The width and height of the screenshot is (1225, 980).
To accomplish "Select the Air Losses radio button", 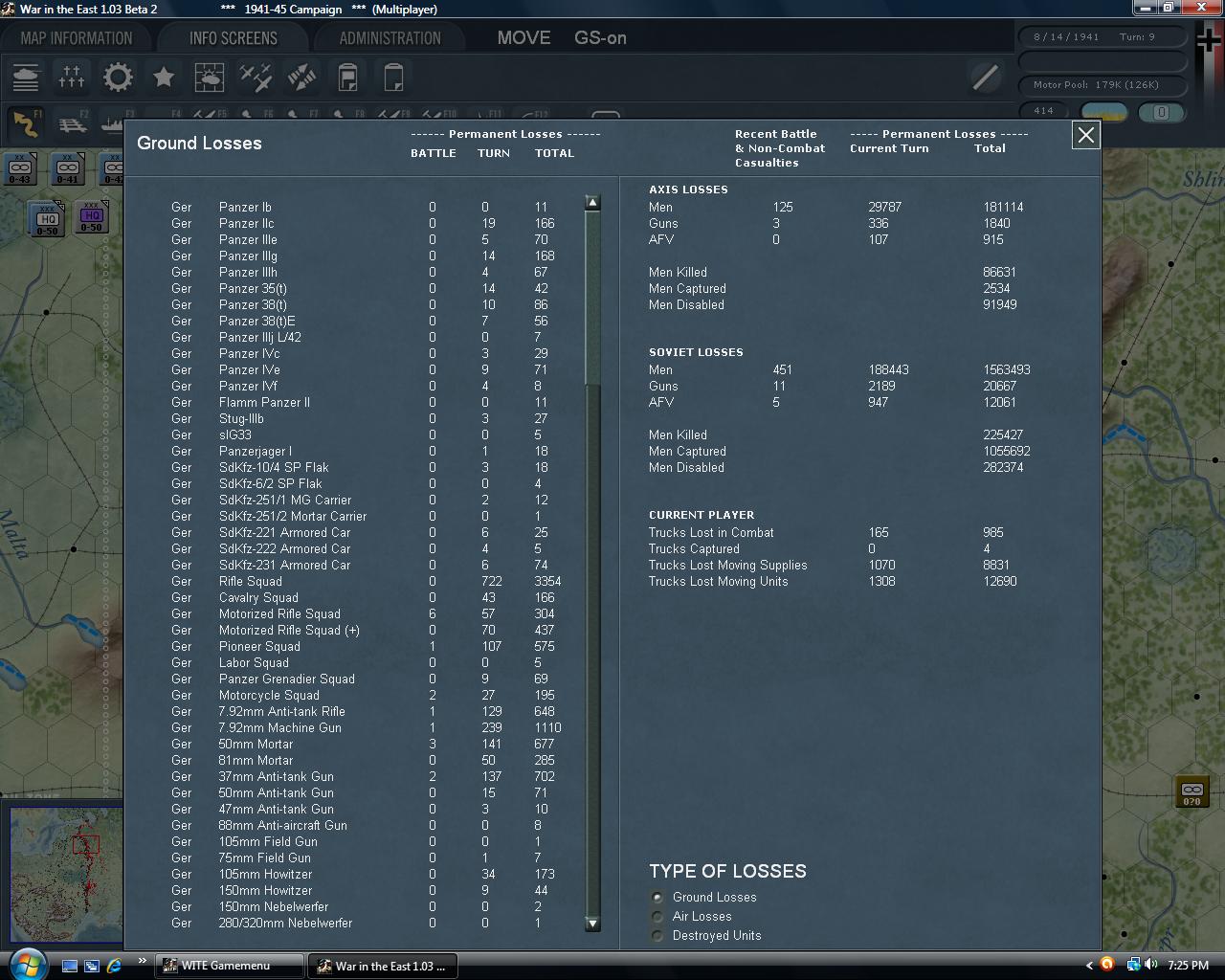I will [x=657, y=916].
